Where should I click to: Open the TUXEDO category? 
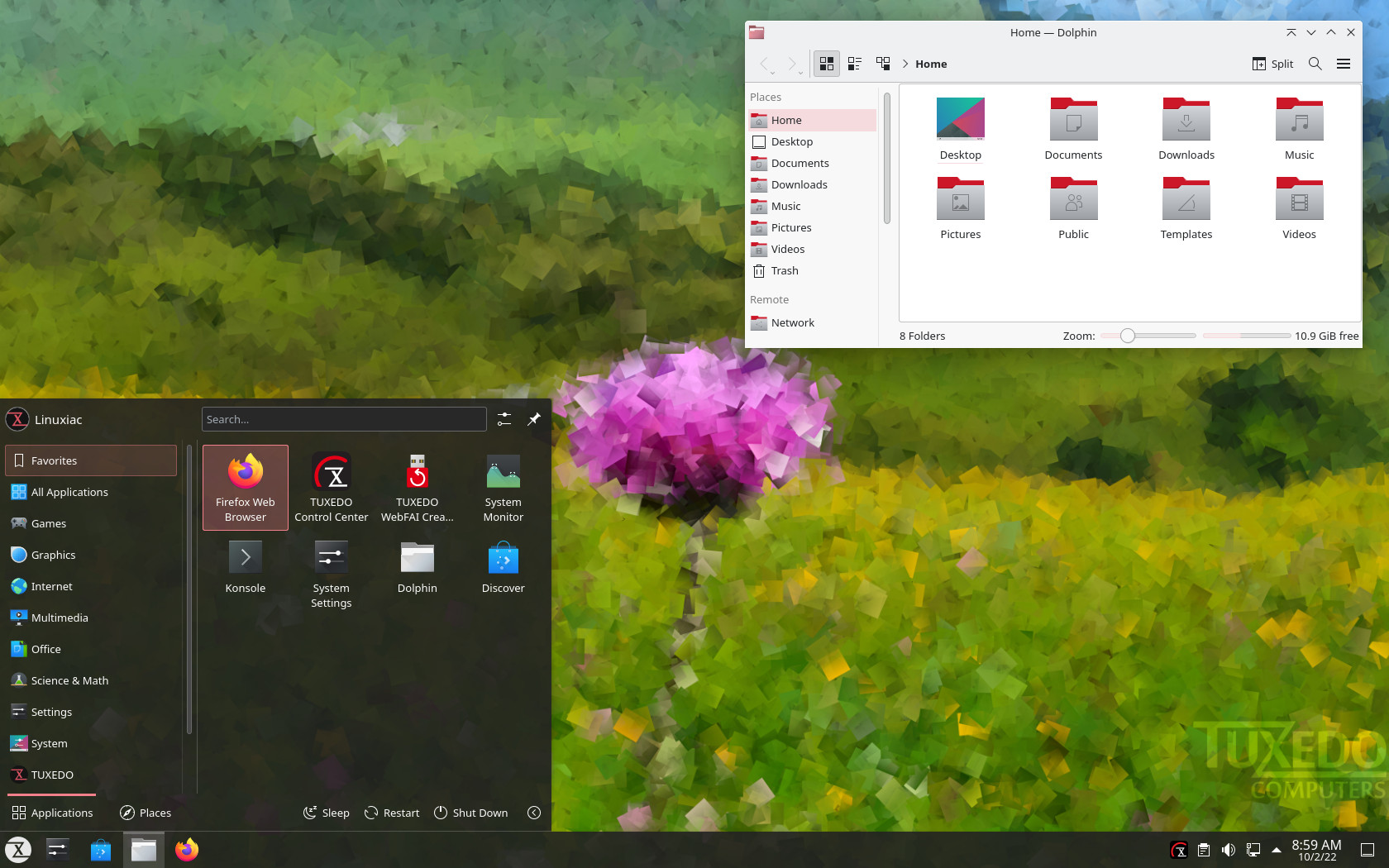coord(91,775)
